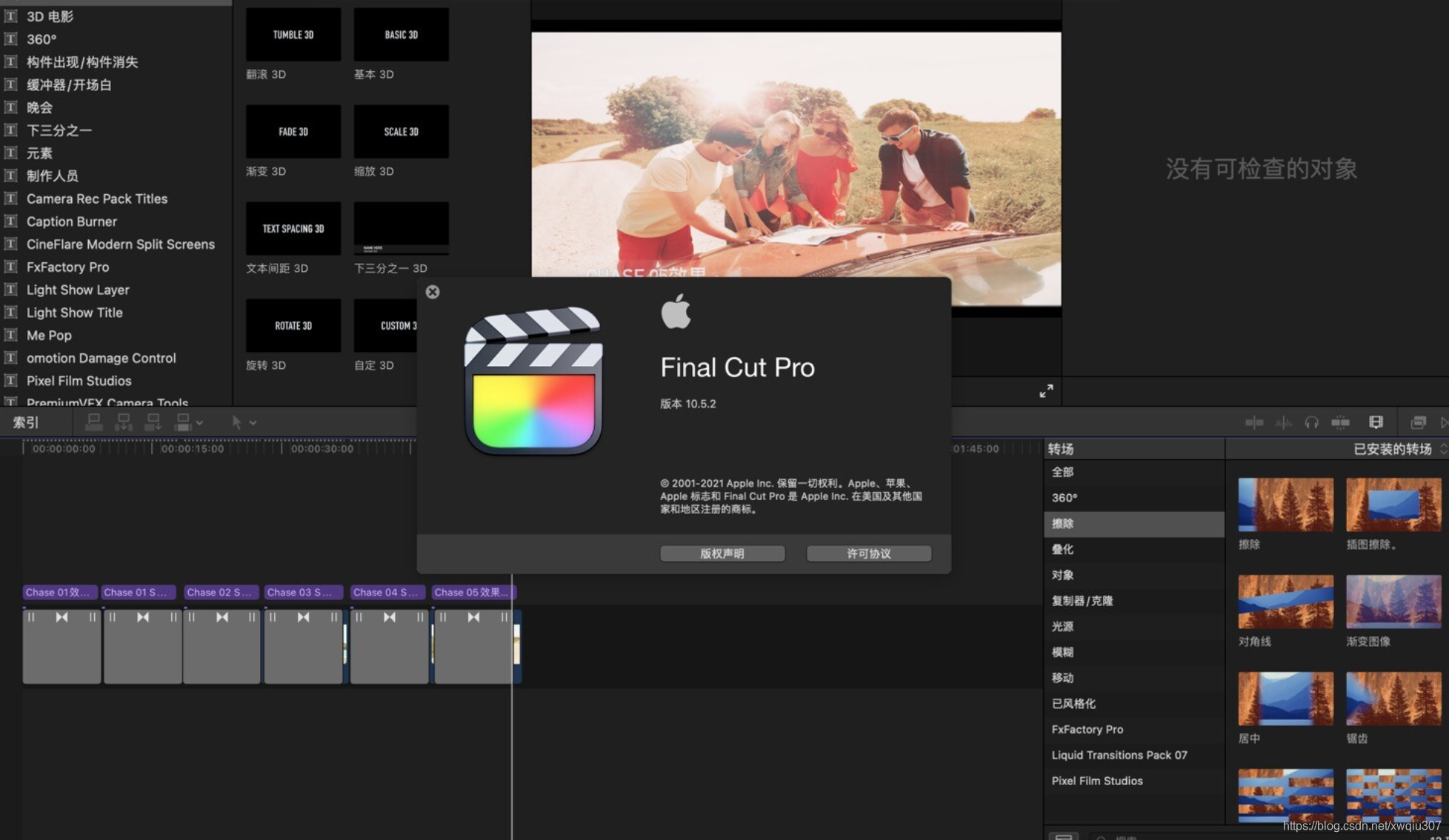
Task: Click the append clip to storyline icon
Action: point(153,422)
